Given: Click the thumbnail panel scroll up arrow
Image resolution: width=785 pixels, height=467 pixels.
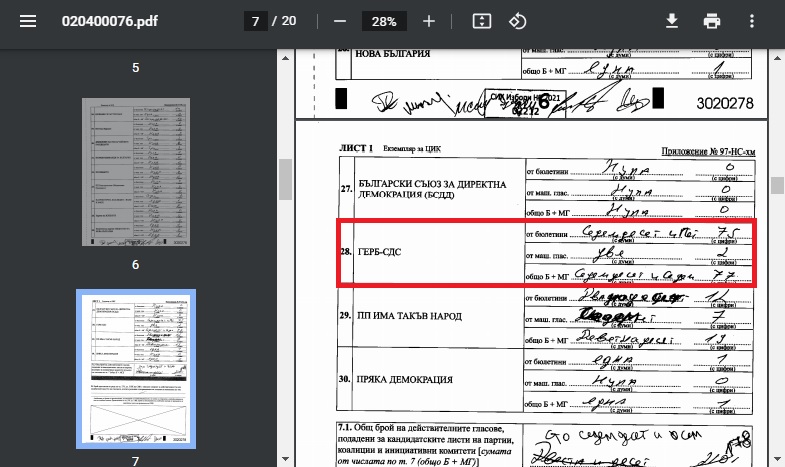Looking at the screenshot, I should tap(285, 58).
